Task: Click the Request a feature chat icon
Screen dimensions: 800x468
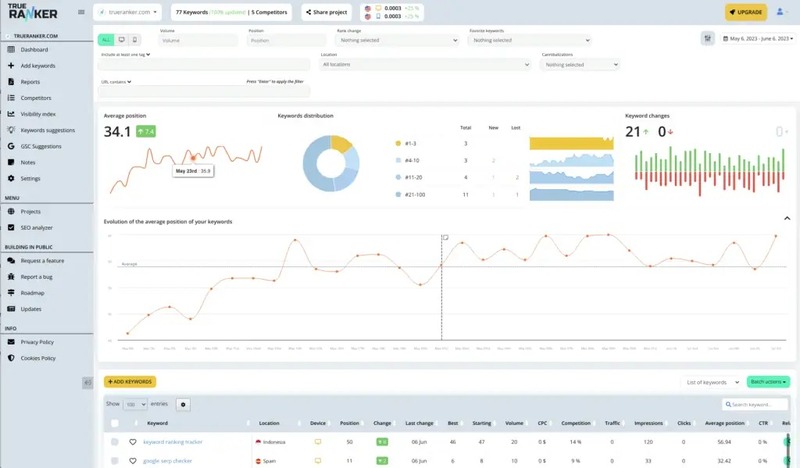Action: 11,260
